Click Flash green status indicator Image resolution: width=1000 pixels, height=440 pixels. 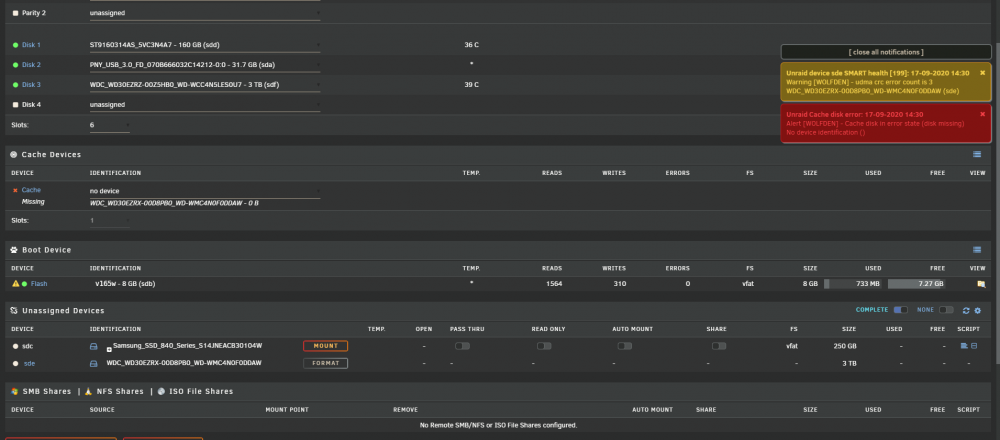24,284
